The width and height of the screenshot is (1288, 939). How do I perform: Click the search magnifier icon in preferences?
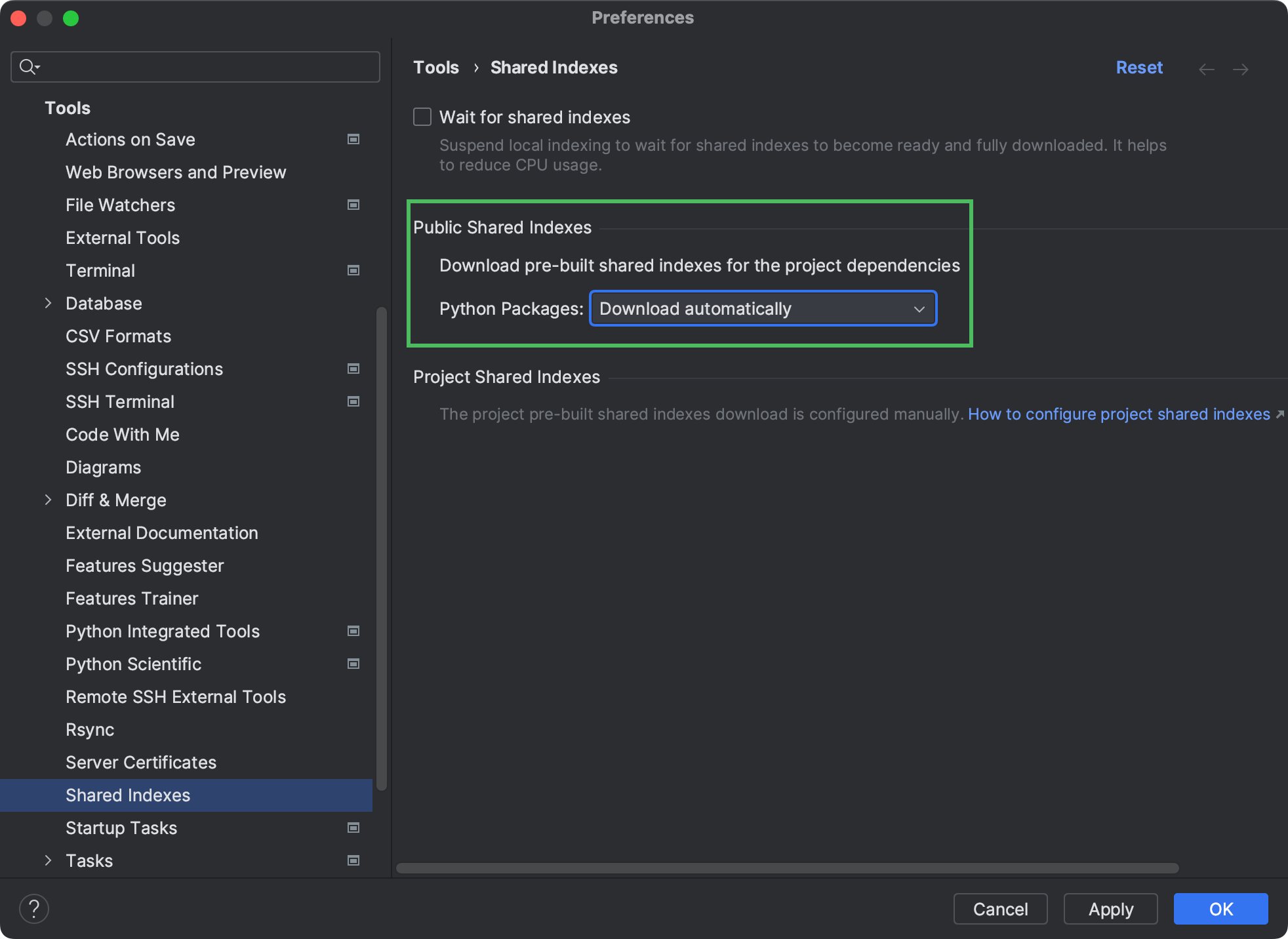[x=29, y=66]
